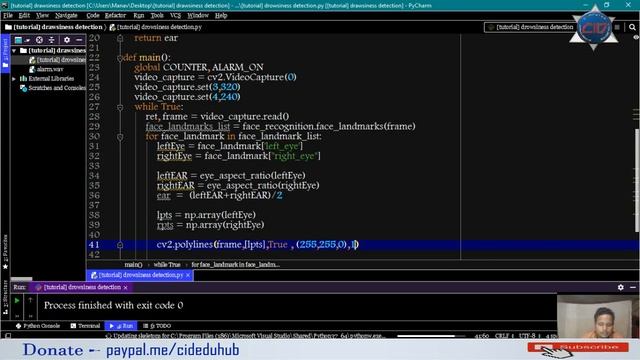Open the Terminal tool window
Viewport: 640px width, 360px height.
click(x=85, y=326)
